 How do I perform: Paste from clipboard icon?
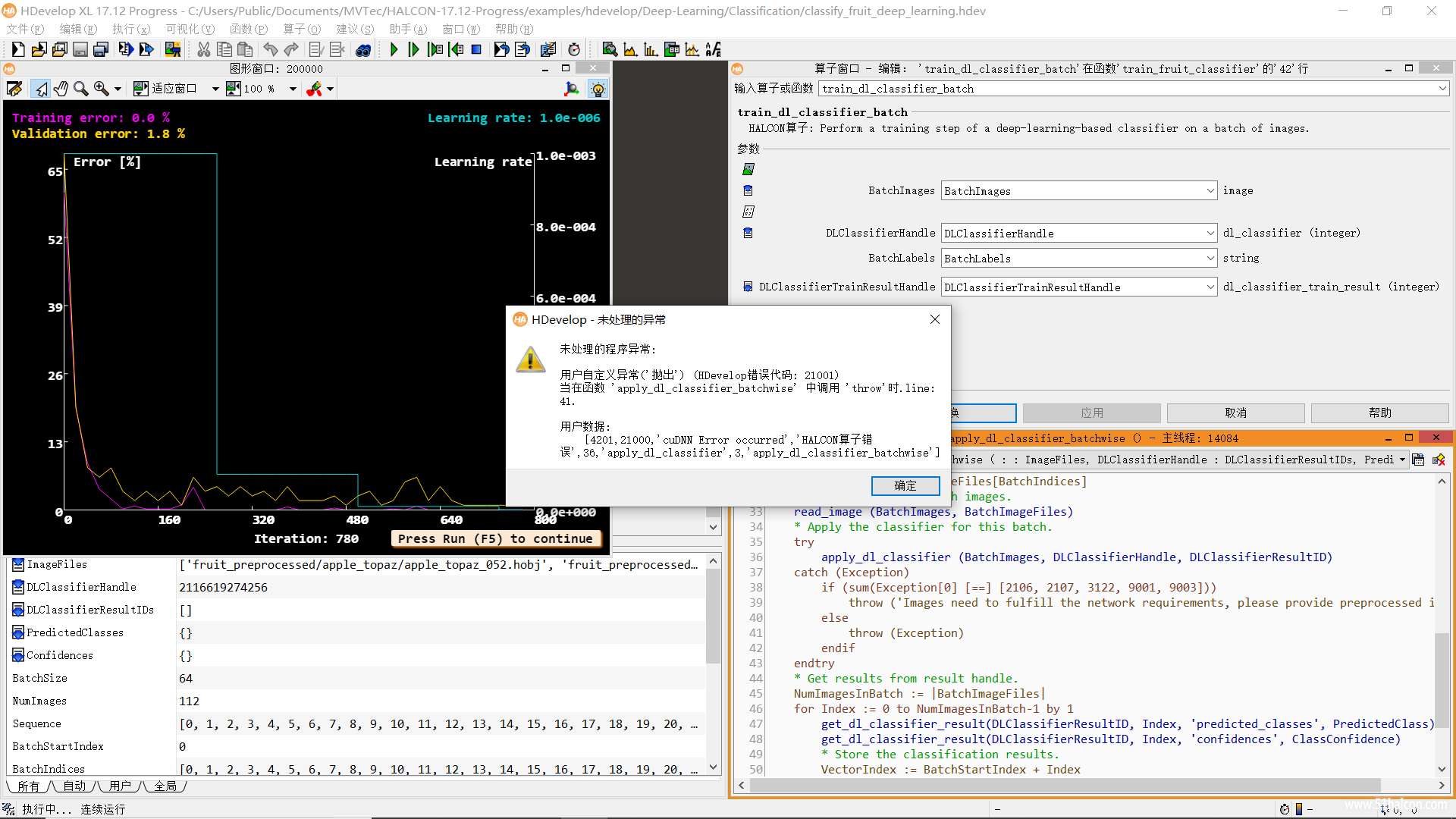pos(244,49)
